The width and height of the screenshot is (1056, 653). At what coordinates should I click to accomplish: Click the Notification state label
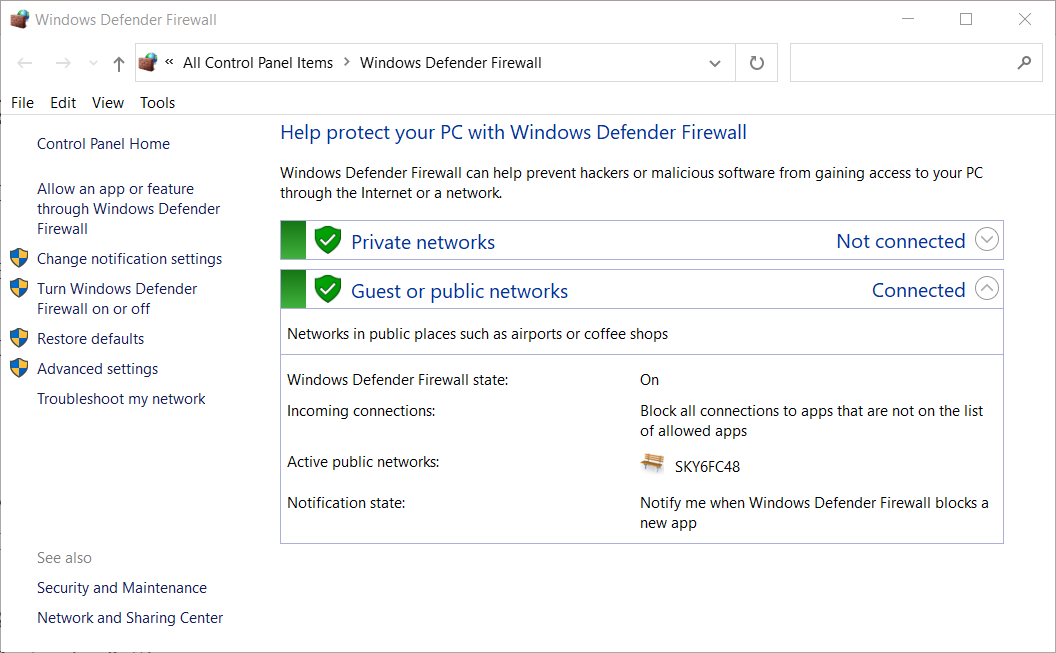tap(346, 503)
